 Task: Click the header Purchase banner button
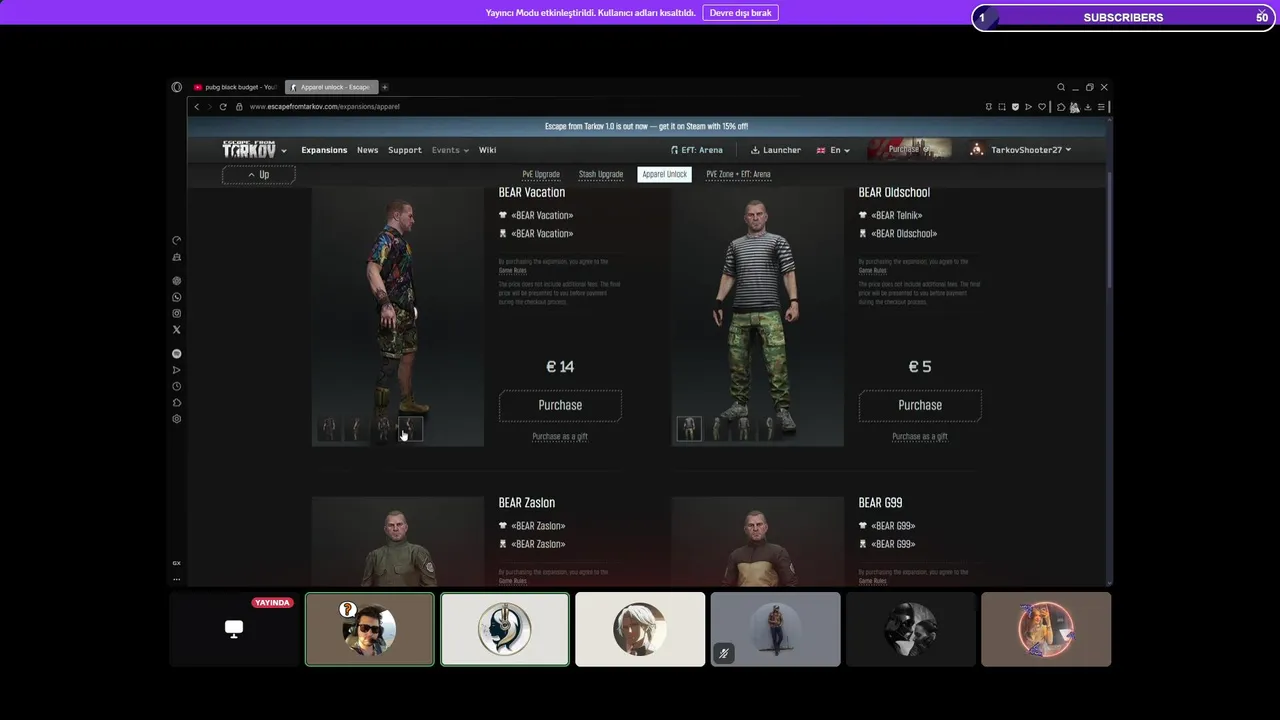pos(909,149)
